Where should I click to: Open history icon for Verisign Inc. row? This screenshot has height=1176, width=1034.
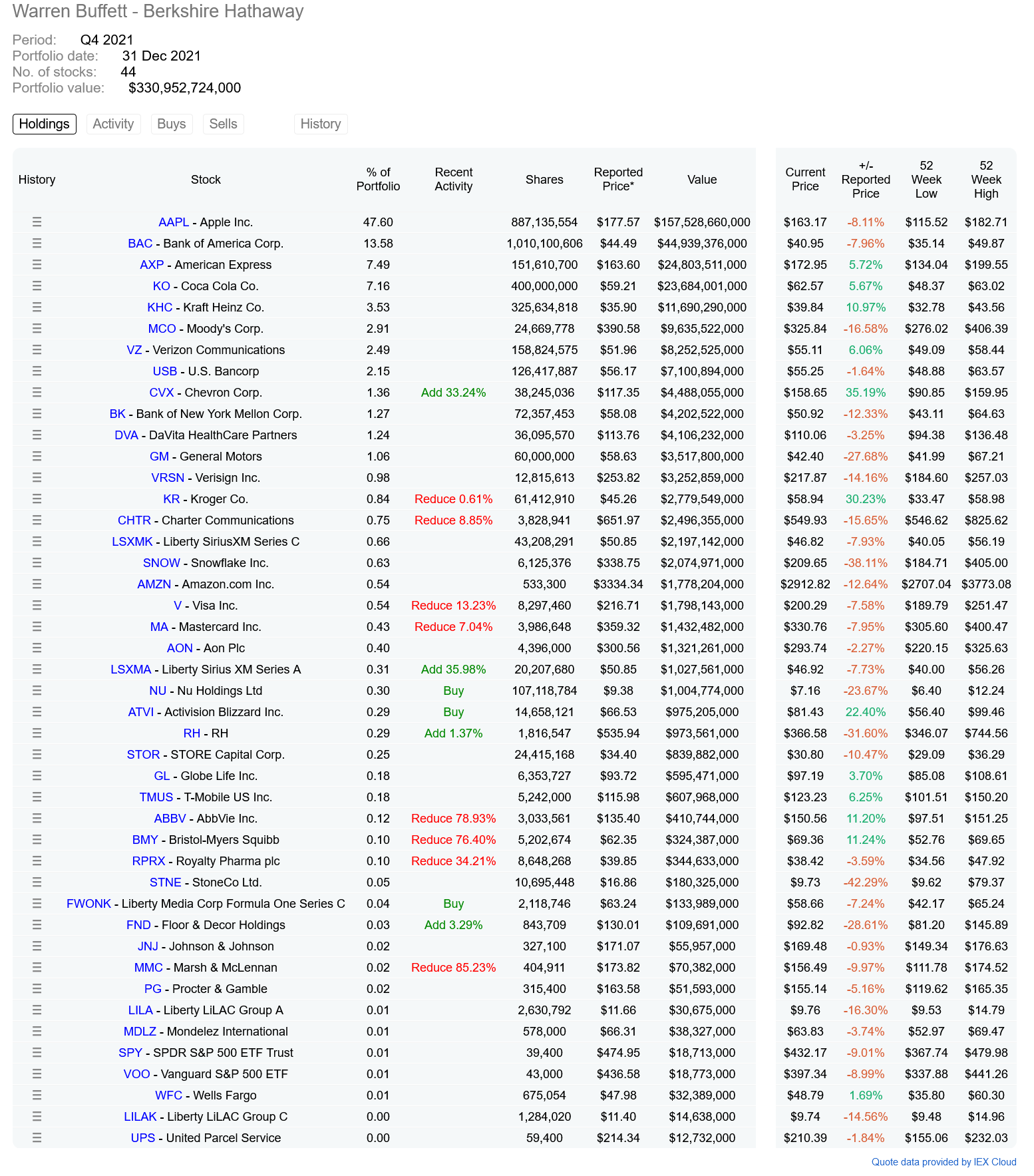pos(37,478)
